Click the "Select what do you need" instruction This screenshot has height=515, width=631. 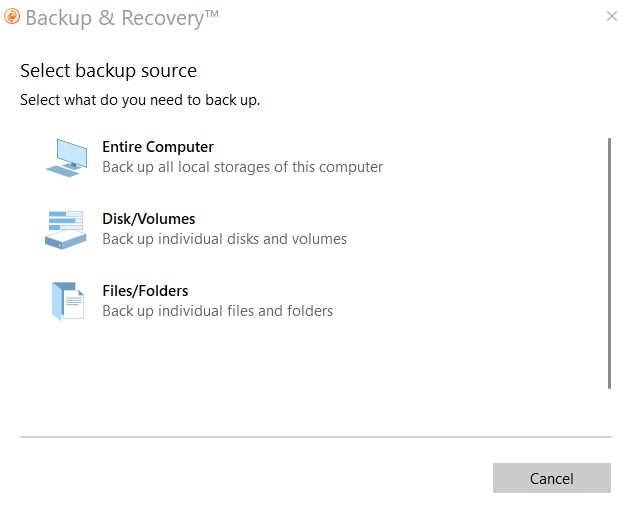point(140,100)
